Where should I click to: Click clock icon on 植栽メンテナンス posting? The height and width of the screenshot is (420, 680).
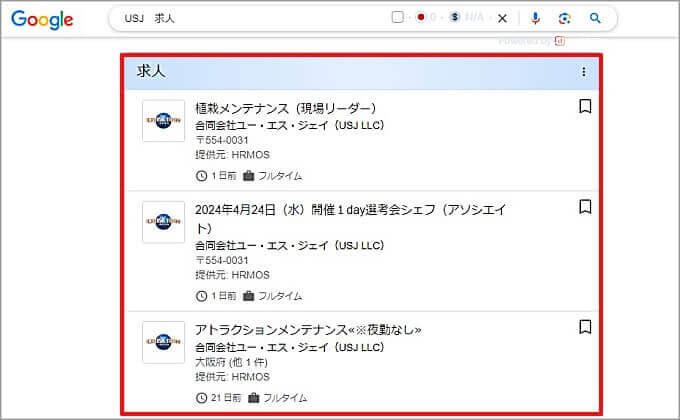pyautogui.click(x=201, y=176)
